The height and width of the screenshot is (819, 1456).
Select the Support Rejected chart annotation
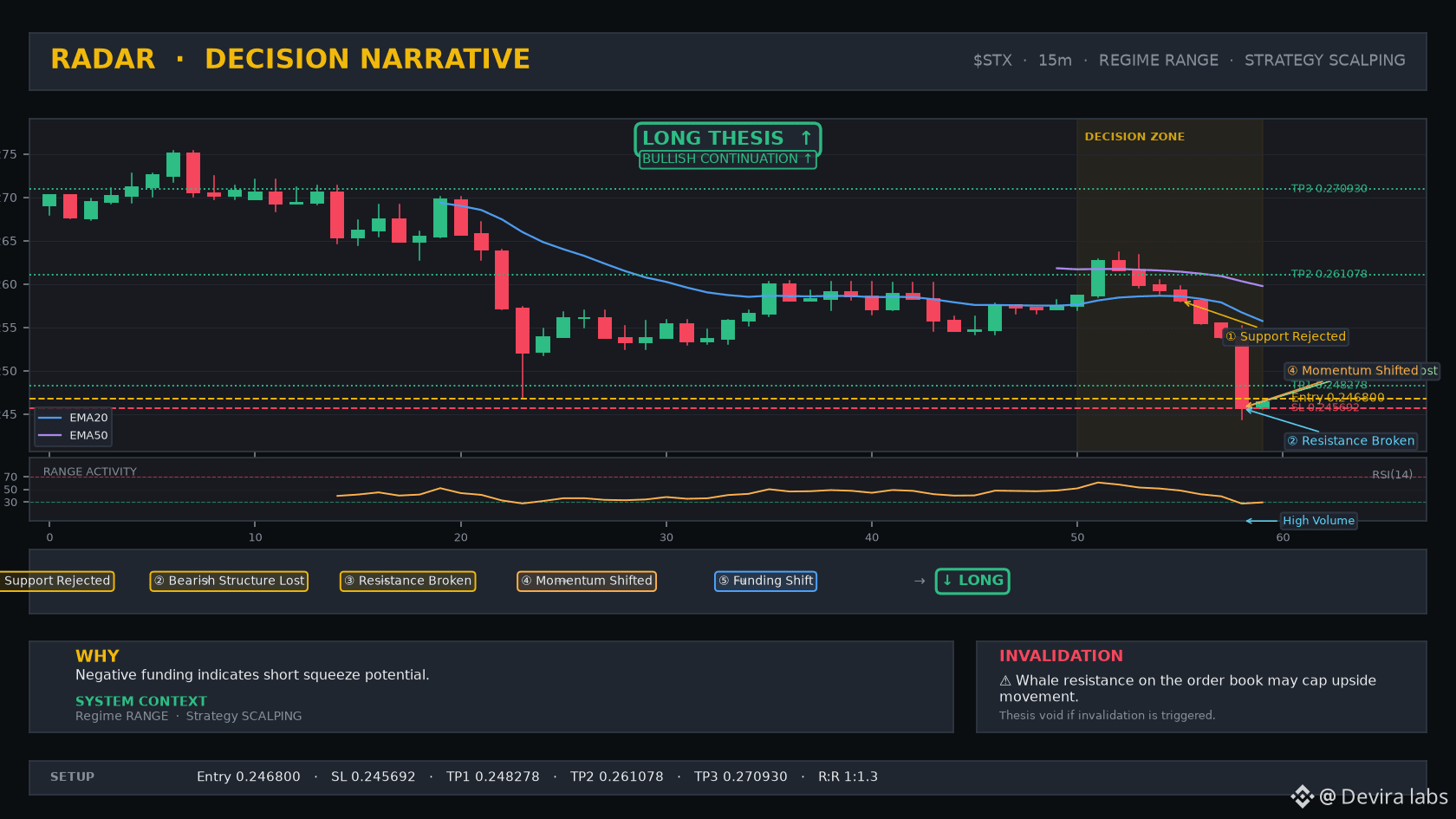[x=1286, y=336]
